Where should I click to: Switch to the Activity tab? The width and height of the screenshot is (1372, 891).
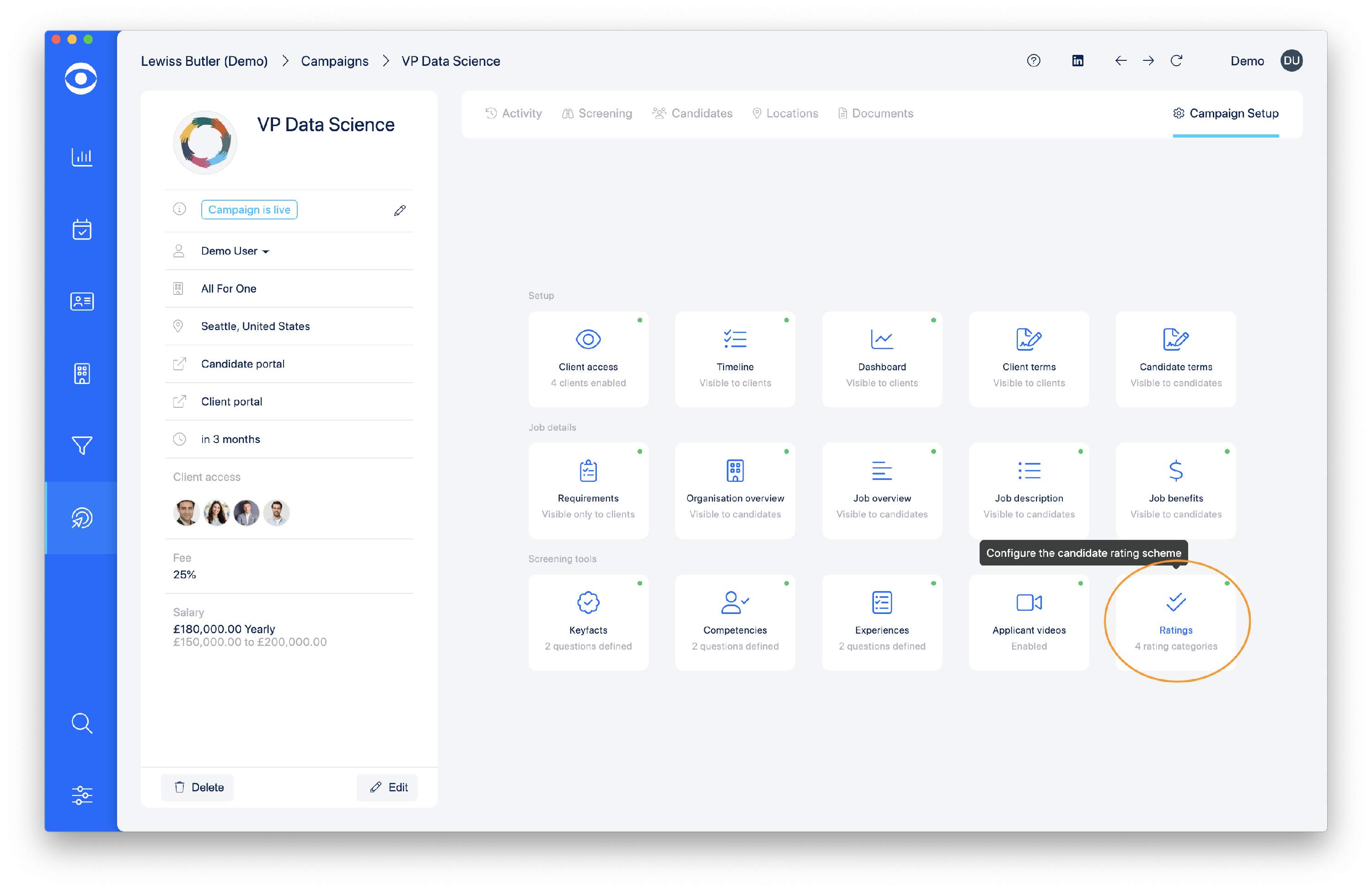coord(513,113)
